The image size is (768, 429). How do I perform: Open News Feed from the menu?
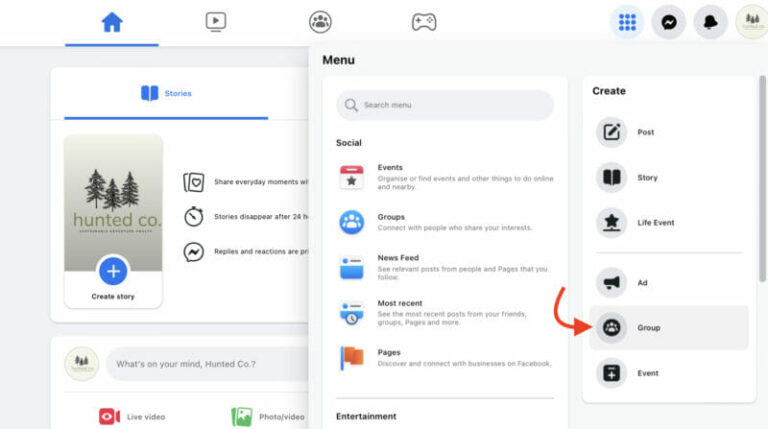(x=352, y=266)
